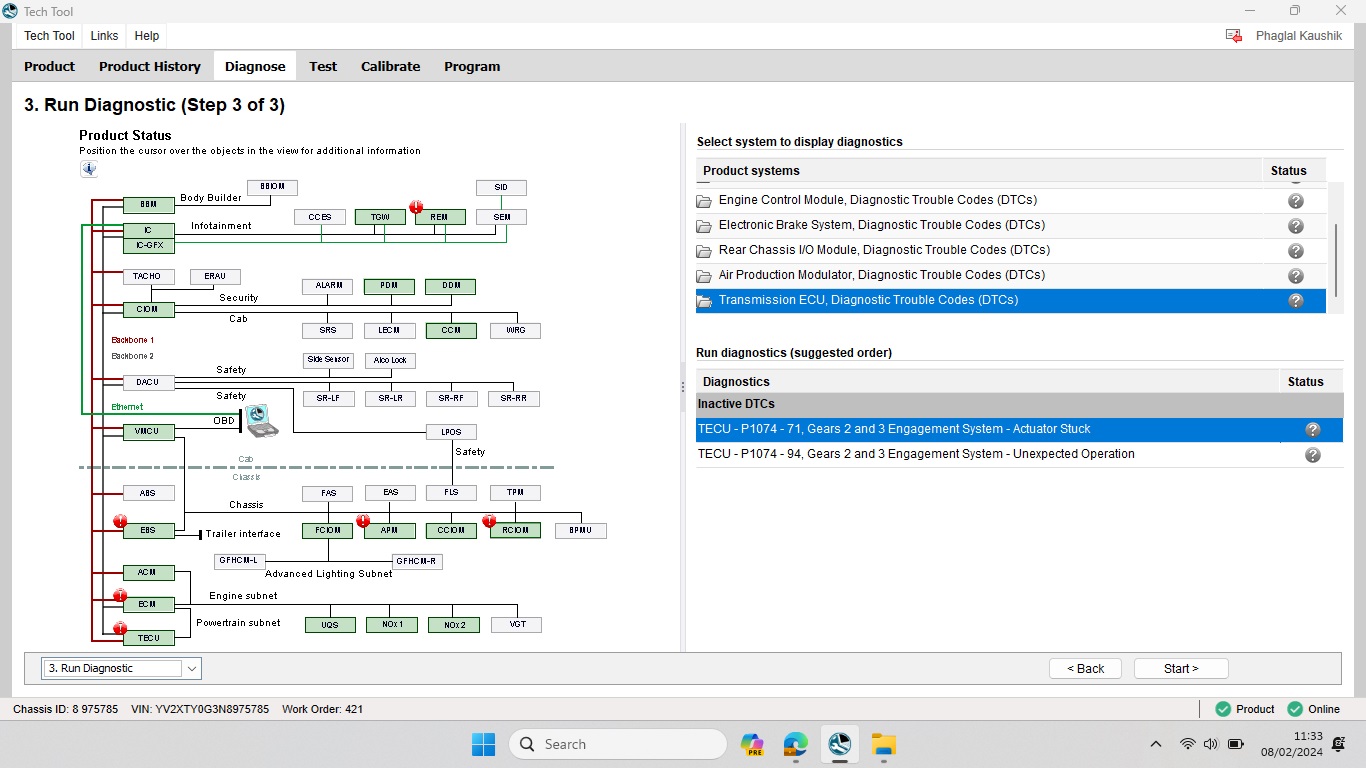Select TECU P1074-94 Unexpected Operation row

point(1019,454)
